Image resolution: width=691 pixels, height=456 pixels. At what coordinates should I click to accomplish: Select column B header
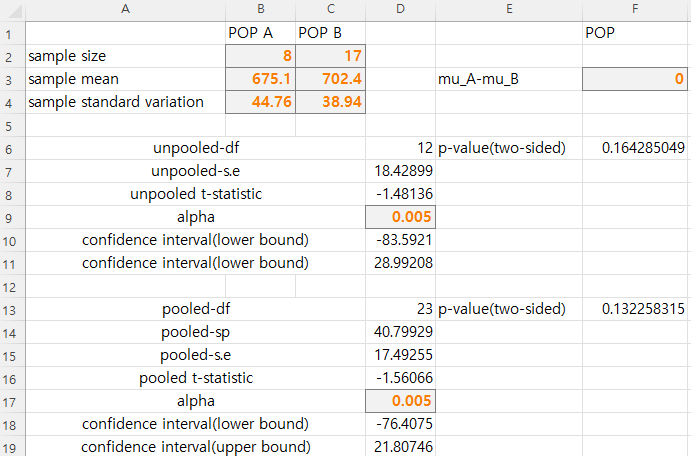[260, 9]
